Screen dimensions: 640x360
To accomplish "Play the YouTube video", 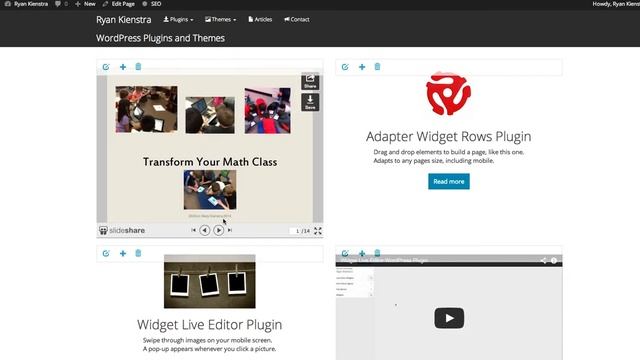I will (x=449, y=318).
